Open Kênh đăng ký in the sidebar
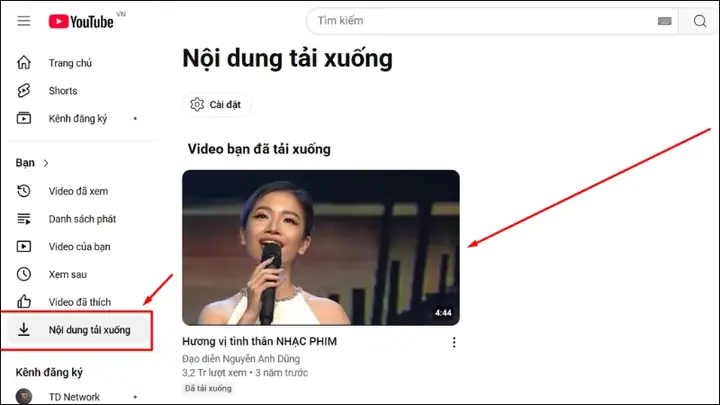This screenshot has height=405, width=720. pos(78,119)
